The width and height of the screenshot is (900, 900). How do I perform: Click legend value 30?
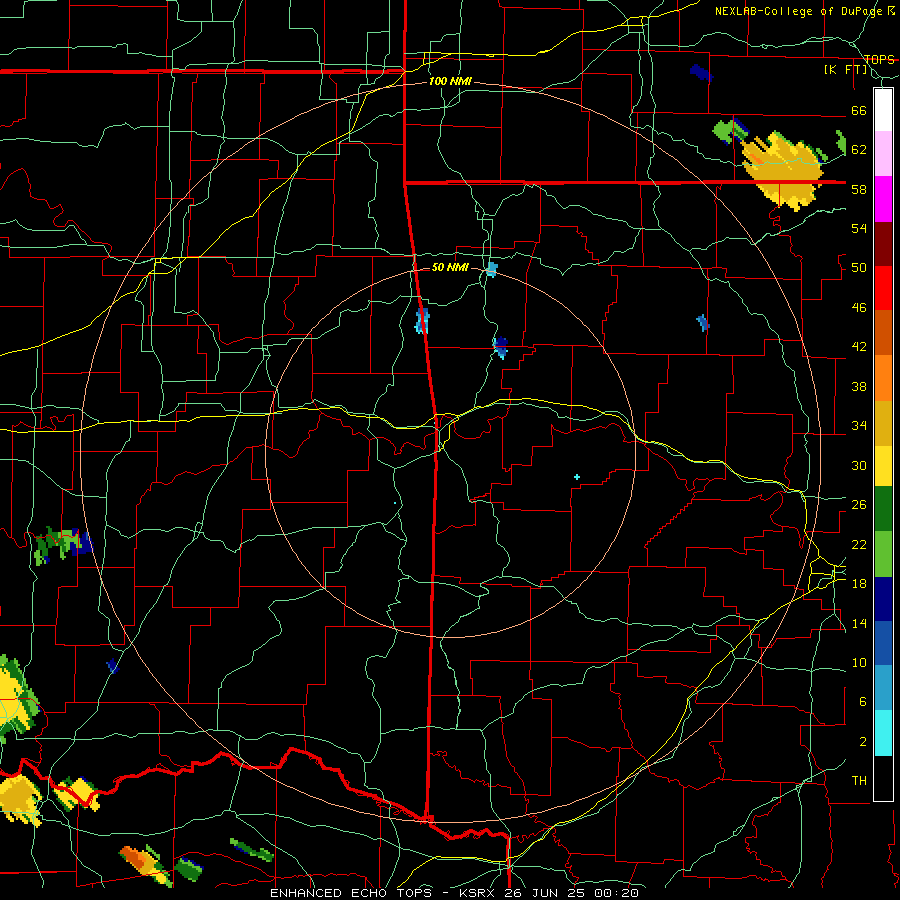[859, 465]
